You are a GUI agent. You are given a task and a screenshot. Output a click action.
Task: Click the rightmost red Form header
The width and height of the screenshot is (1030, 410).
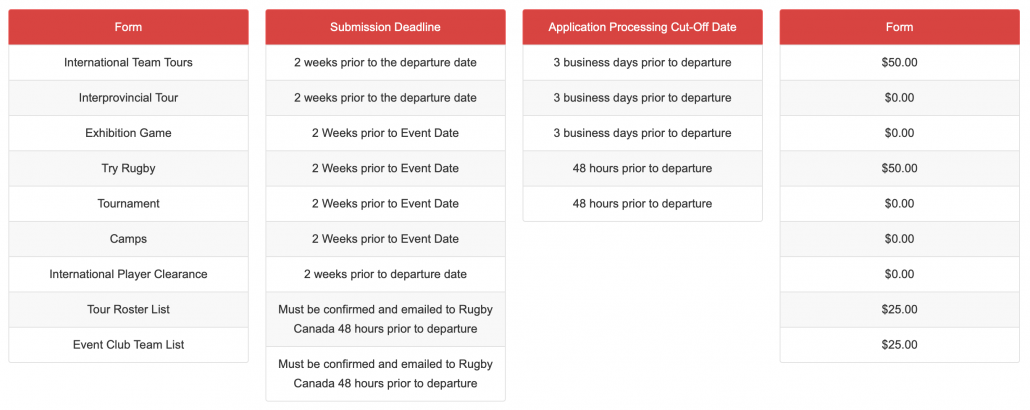tap(899, 27)
